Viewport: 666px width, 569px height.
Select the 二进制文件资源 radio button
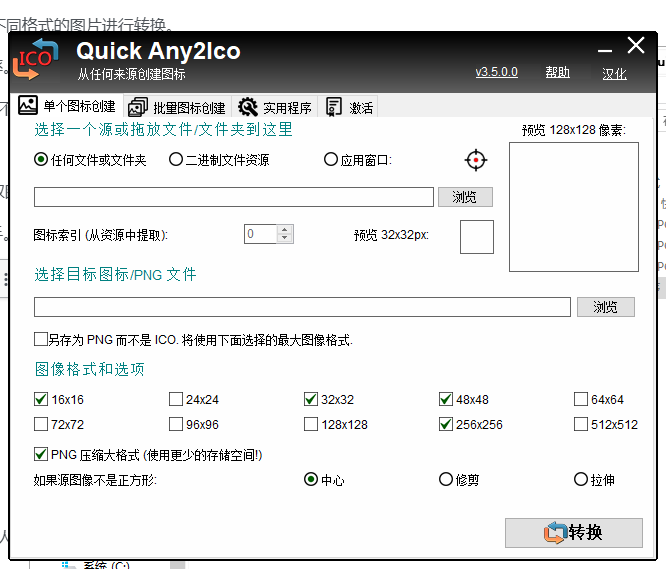tap(175, 160)
